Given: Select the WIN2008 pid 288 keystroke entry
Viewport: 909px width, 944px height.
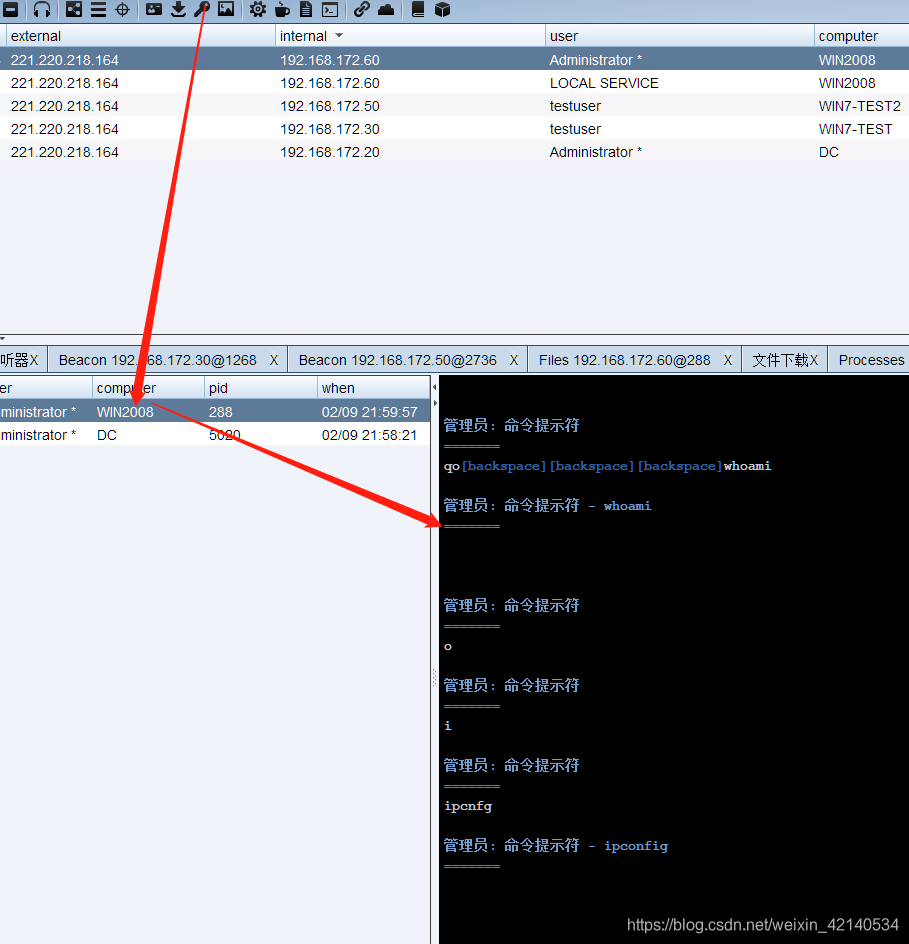Looking at the screenshot, I should pos(215,411).
